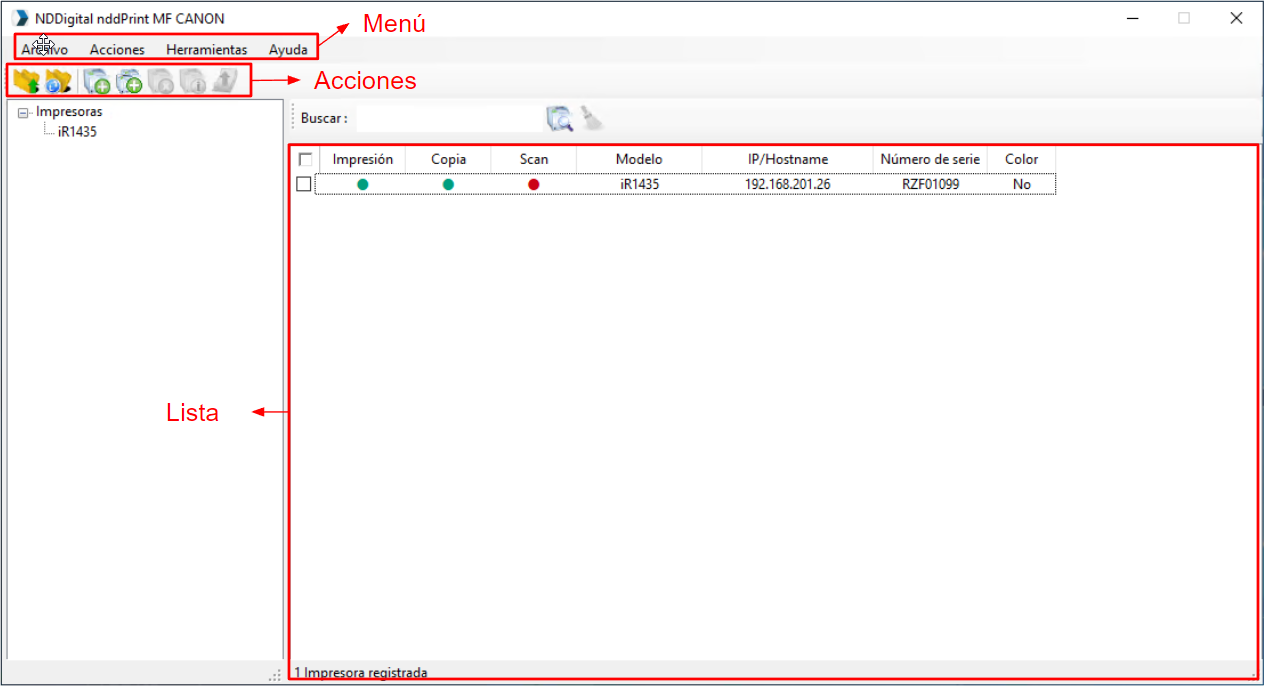This screenshot has height=686, width=1264.
Task: Open the Archivo menu
Action: pyautogui.click(x=45, y=49)
